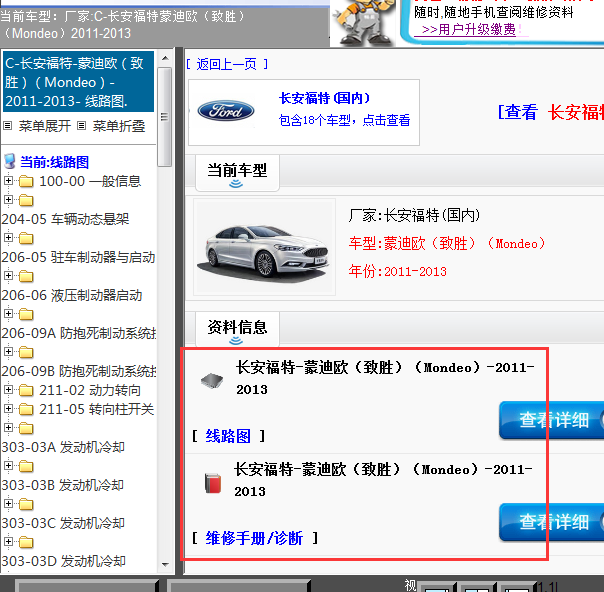Select the folder icon above 206-05 驻车制动器与启动
This screenshot has width=604, height=592.
(x=26, y=238)
